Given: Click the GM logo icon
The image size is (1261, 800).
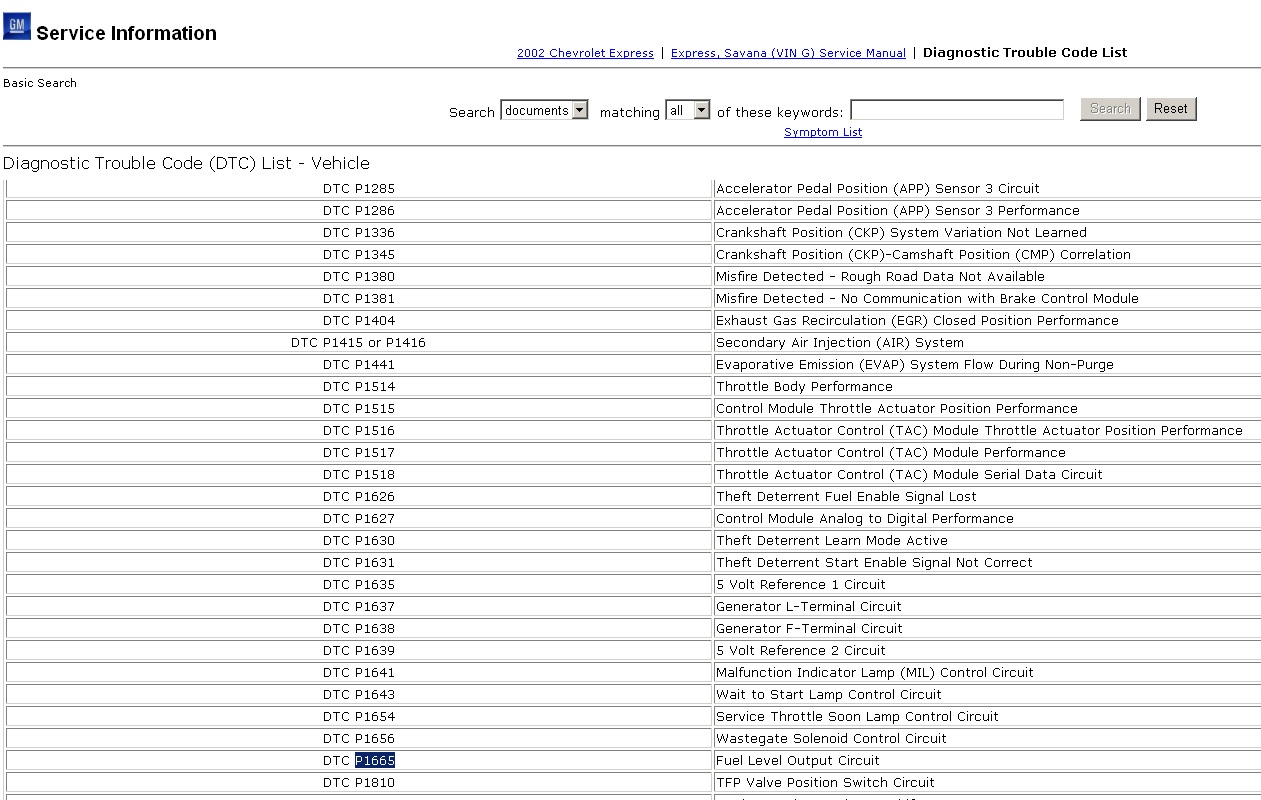Looking at the screenshot, I should (17, 26).
